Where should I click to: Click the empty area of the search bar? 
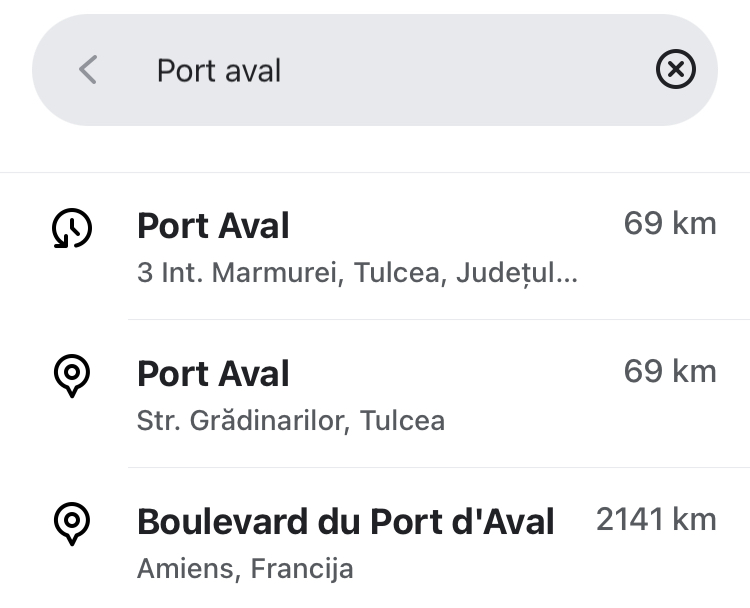[464, 70]
